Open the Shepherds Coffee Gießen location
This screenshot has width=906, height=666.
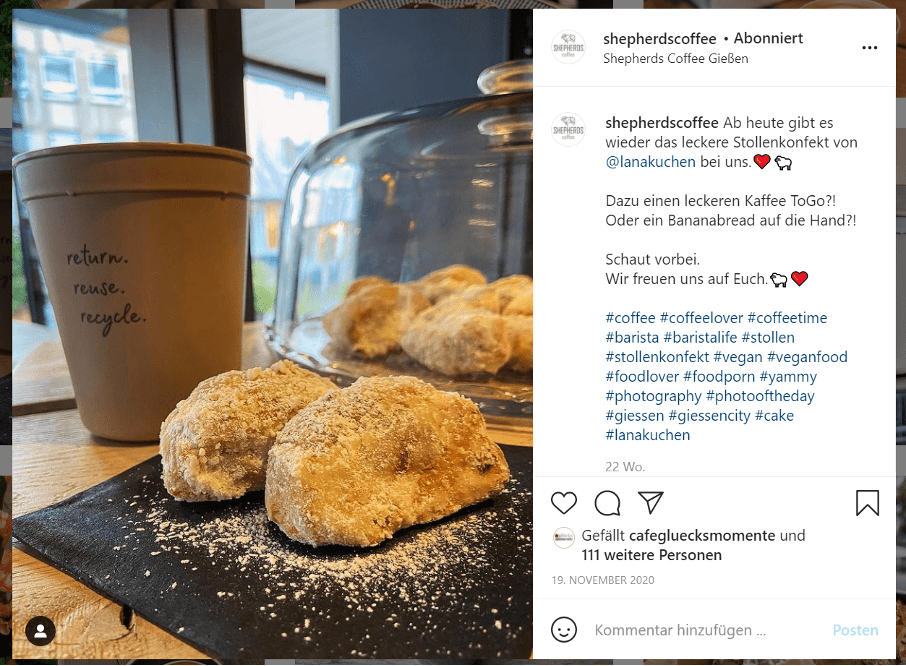[x=675, y=58]
